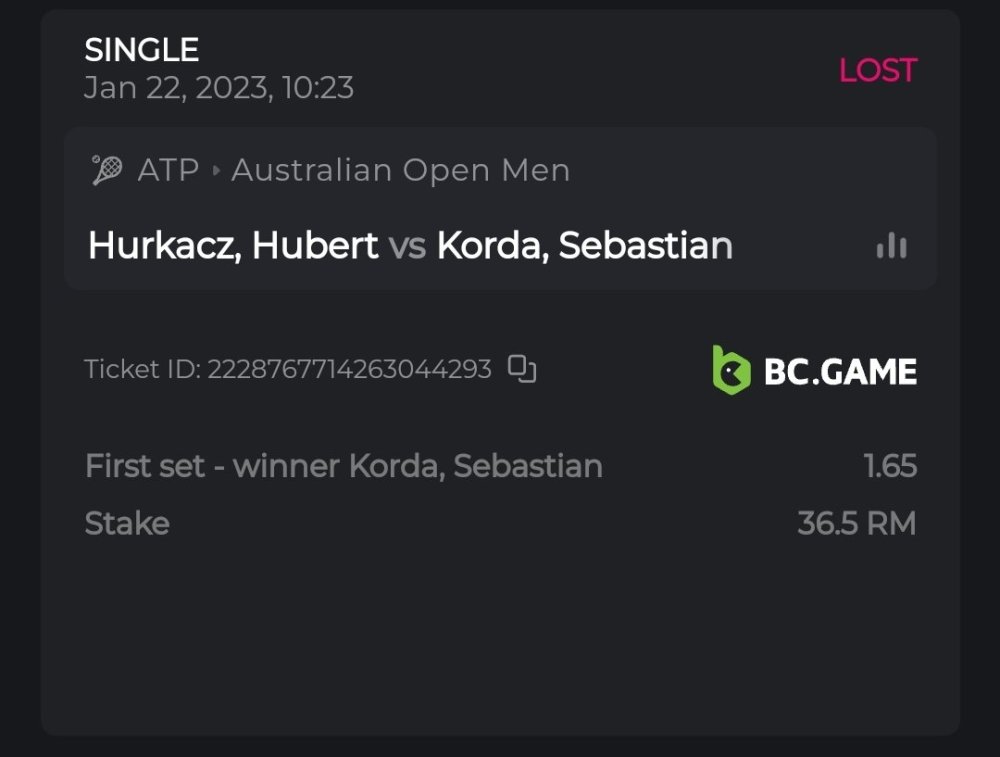Click the green BC.GAME logo icon
Image resolution: width=1000 pixels, height=757 pixels.
coord(731,370)
